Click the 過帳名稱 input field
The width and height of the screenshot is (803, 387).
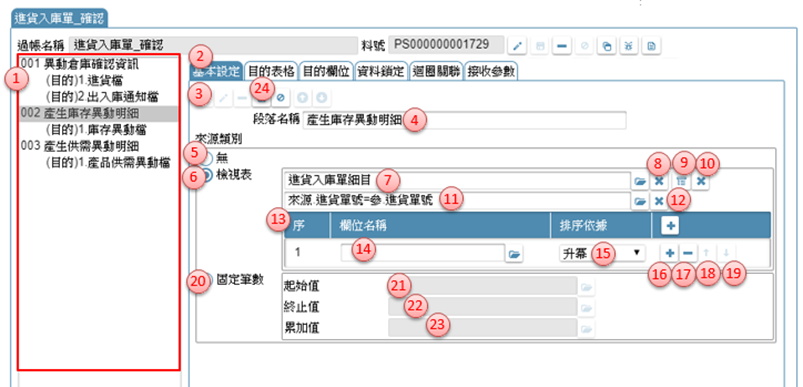[x=213, y=45]
